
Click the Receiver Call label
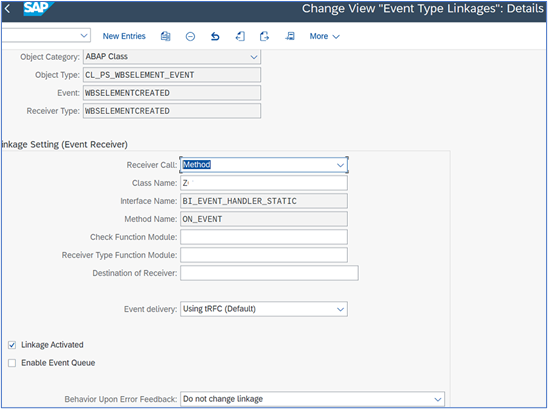(152, 165)
